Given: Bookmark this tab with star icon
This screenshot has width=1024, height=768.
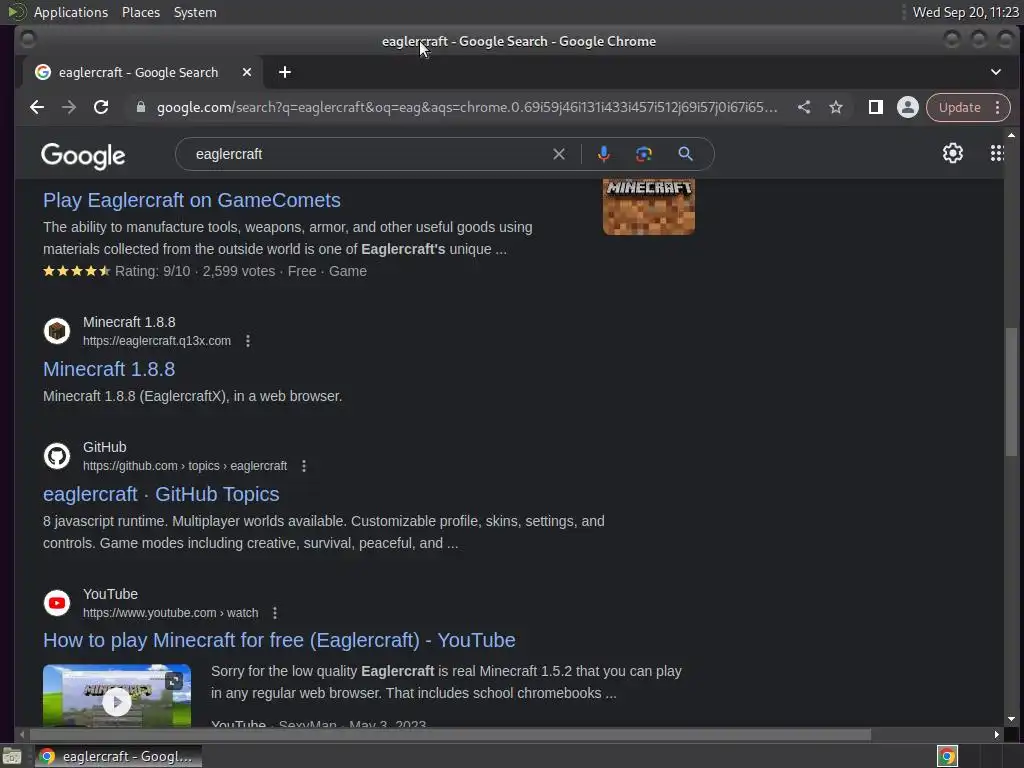Looking at the screenshot, I should click(836, 107).
